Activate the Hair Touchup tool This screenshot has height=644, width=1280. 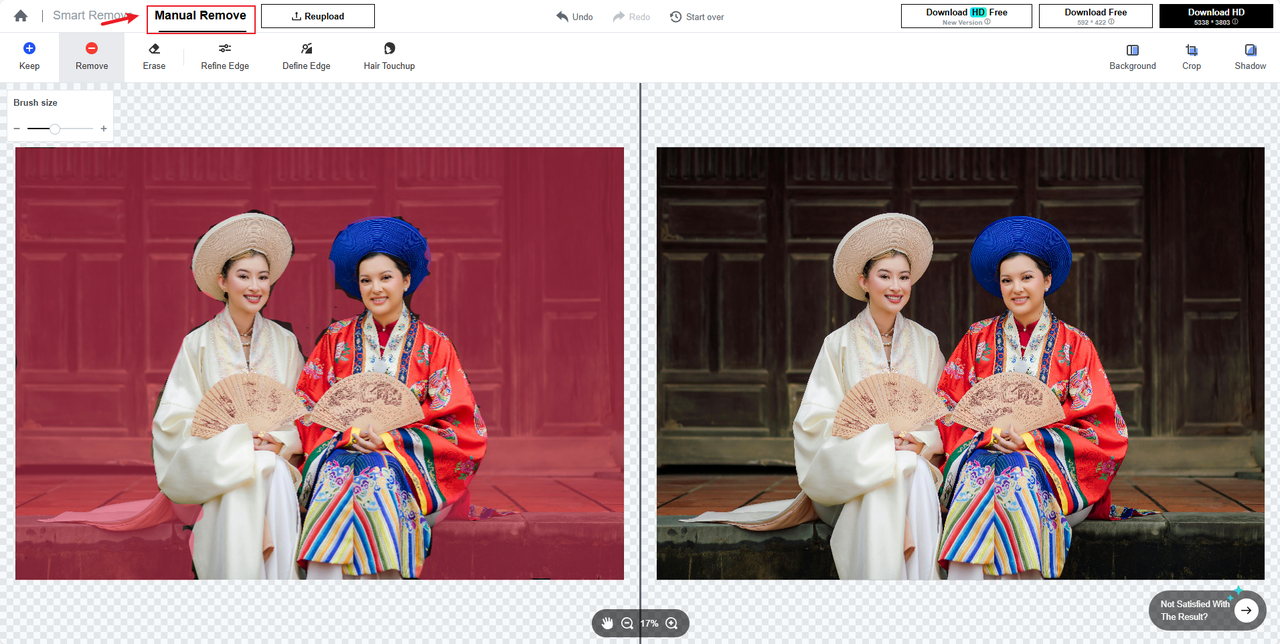click(389, 57)
